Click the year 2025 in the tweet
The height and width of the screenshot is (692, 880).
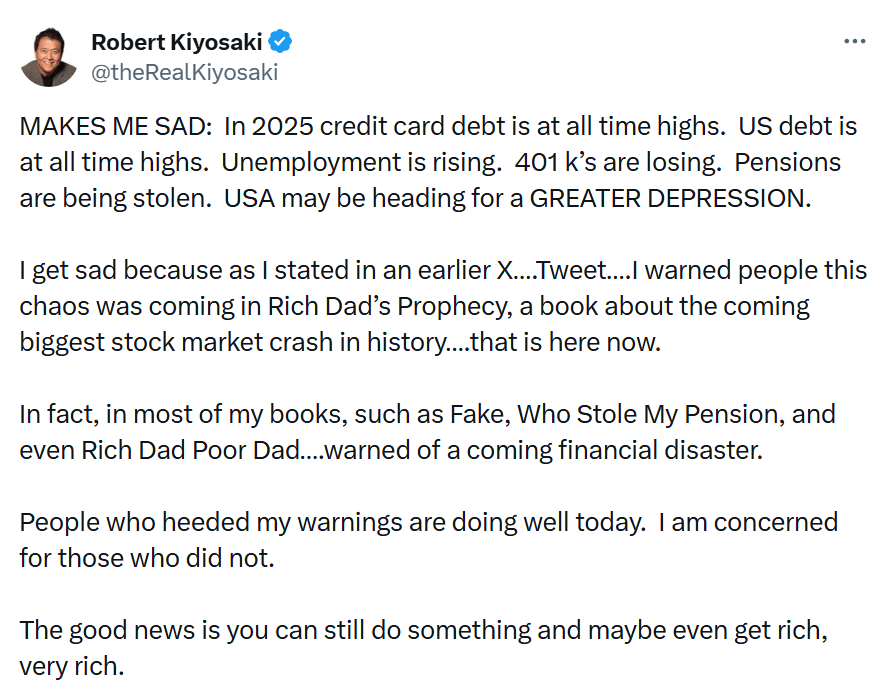pos(282,126)
